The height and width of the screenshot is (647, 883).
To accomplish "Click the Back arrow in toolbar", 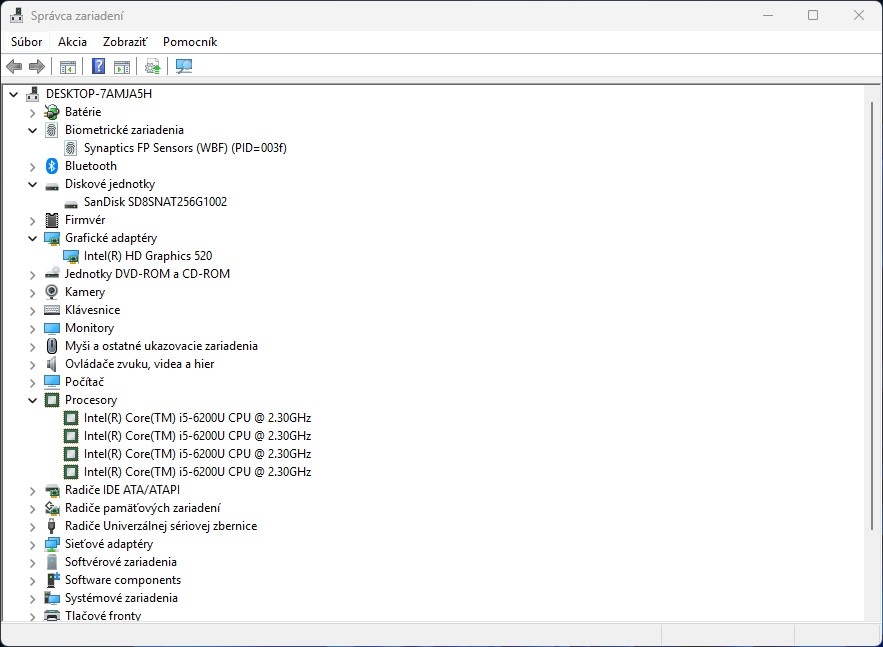I will point(14,67).
